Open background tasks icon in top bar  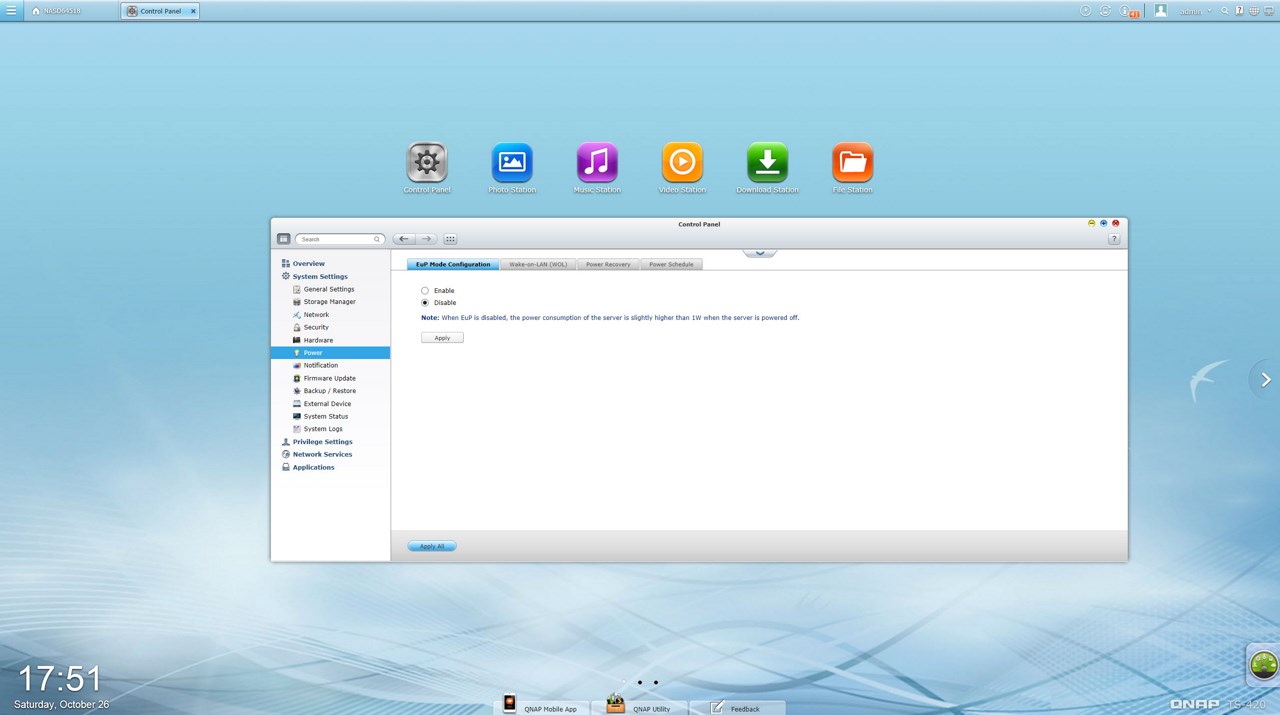pos(1086,11)
